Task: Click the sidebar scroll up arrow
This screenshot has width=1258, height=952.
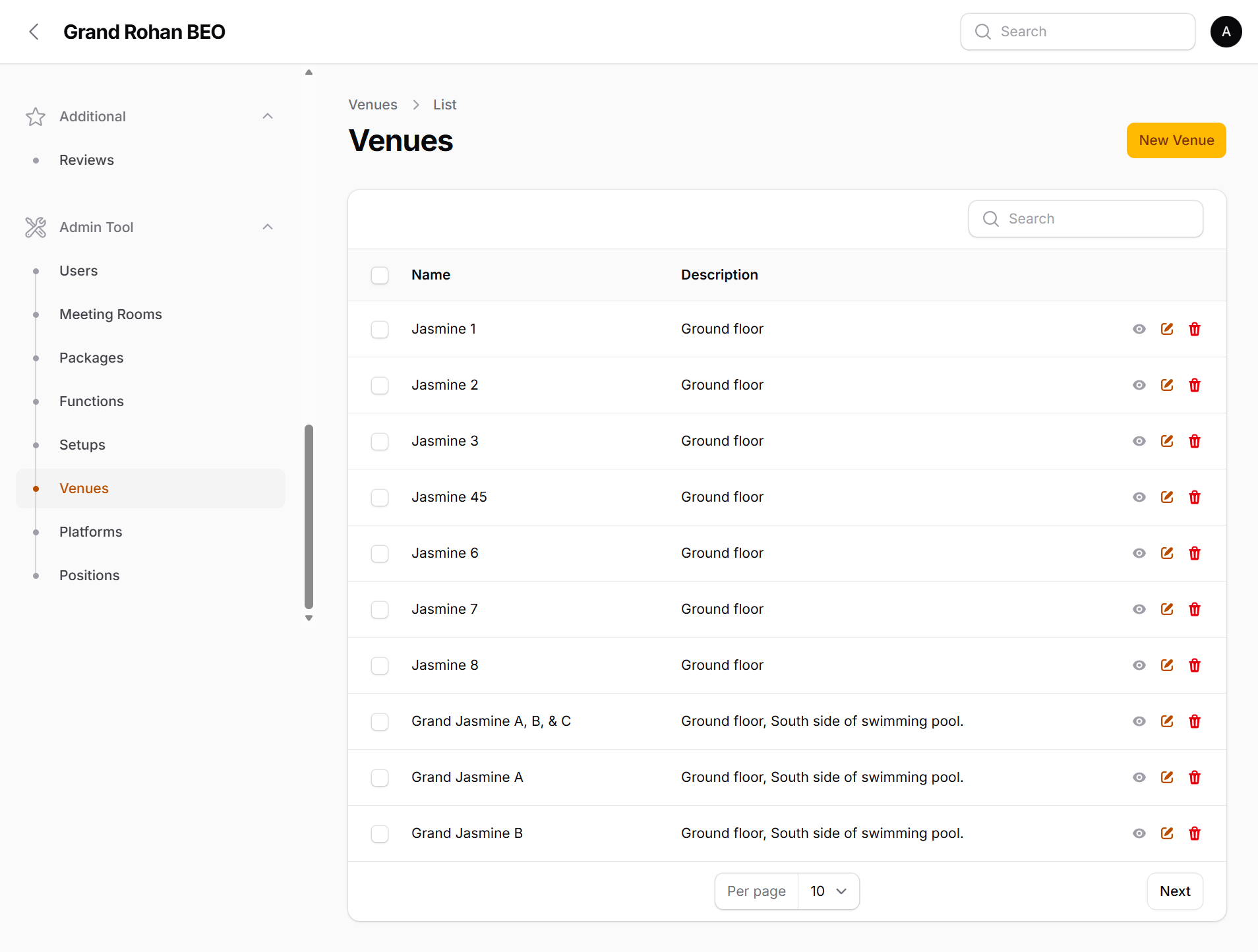Action: [309, 73]
